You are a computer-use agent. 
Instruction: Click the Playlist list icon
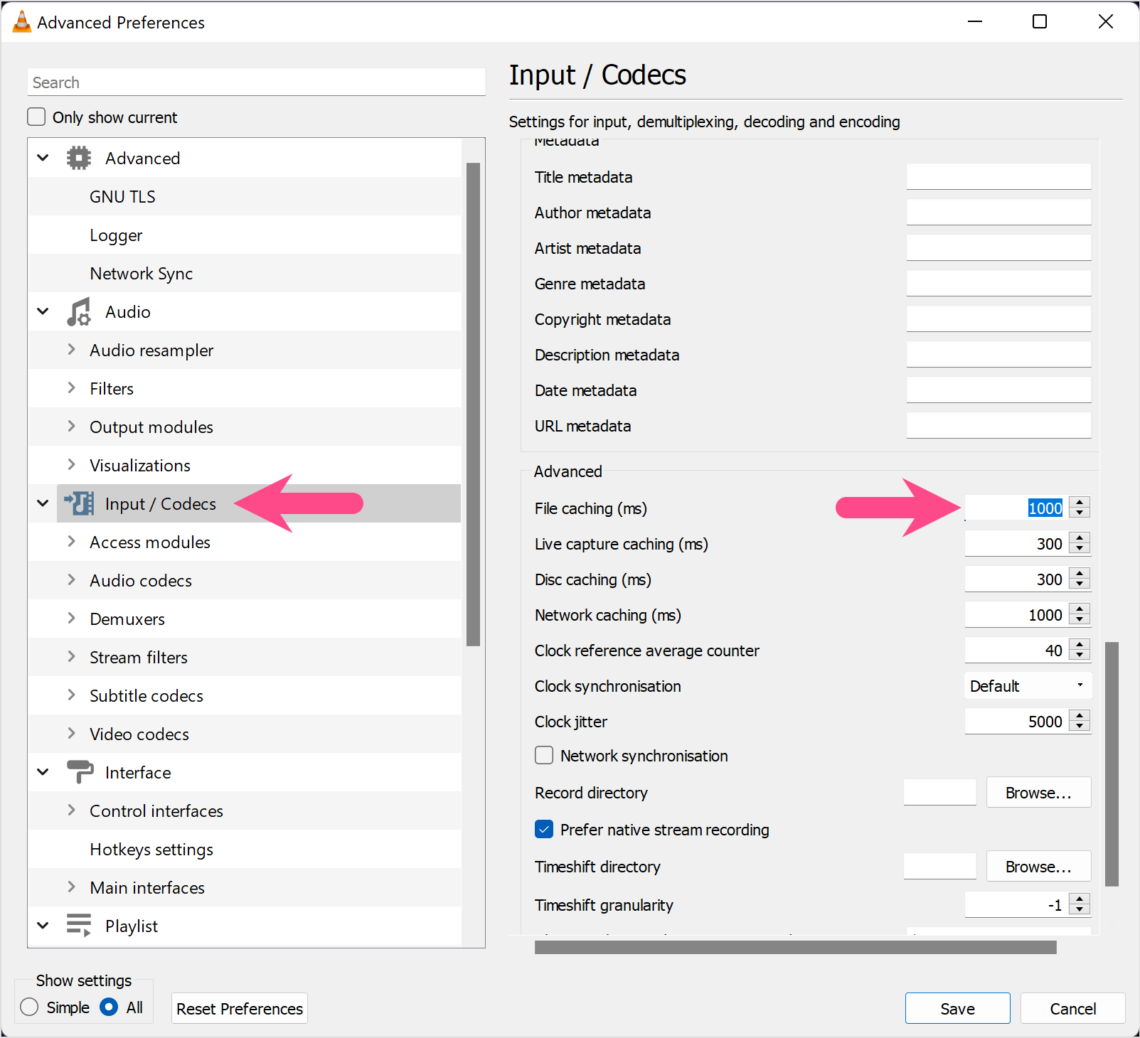(x=78, y=926)
